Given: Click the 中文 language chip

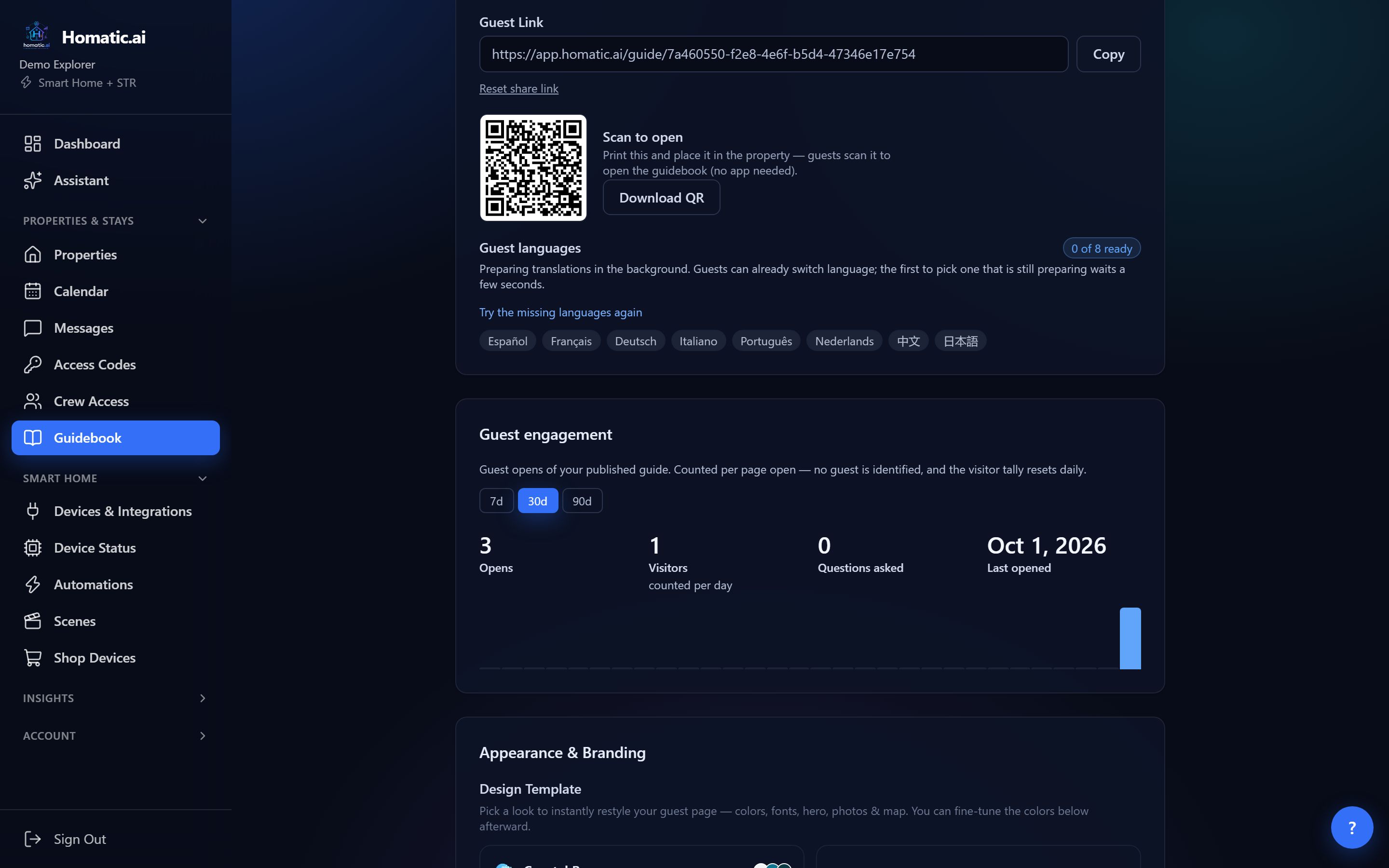Looking at the screenshot, I should click(909, 341).
